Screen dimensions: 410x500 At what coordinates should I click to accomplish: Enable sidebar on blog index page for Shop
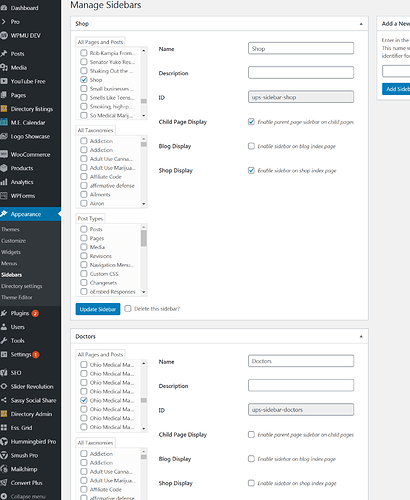coord(251,146)
